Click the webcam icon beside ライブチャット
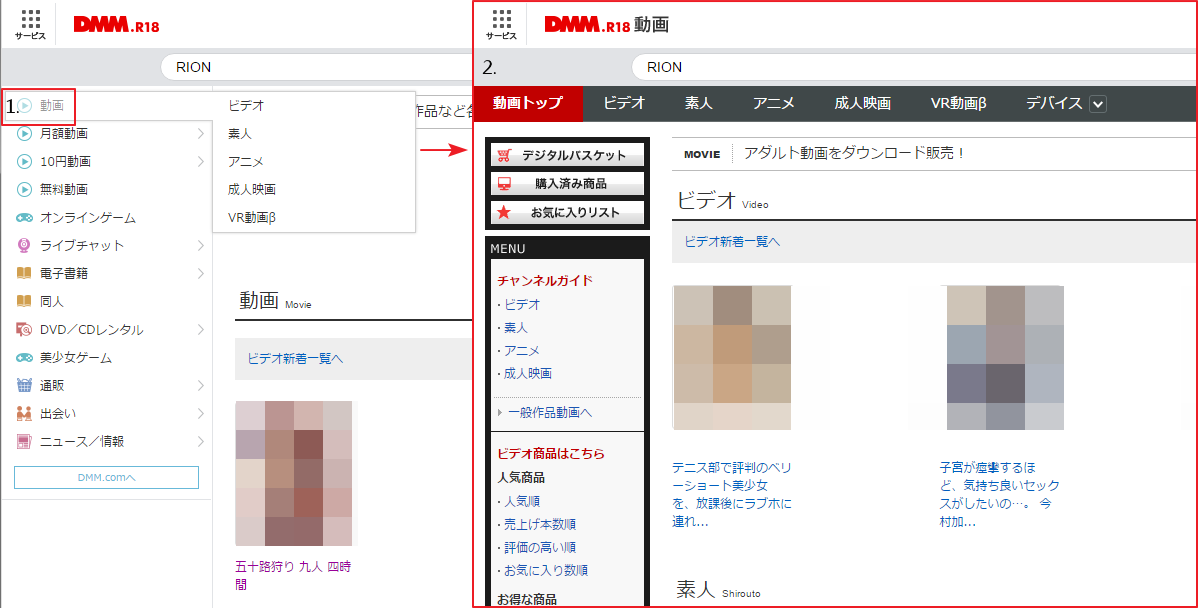The width and height of the screenshot is (1198, 608). pyautogui.click(x=24, y=245)
